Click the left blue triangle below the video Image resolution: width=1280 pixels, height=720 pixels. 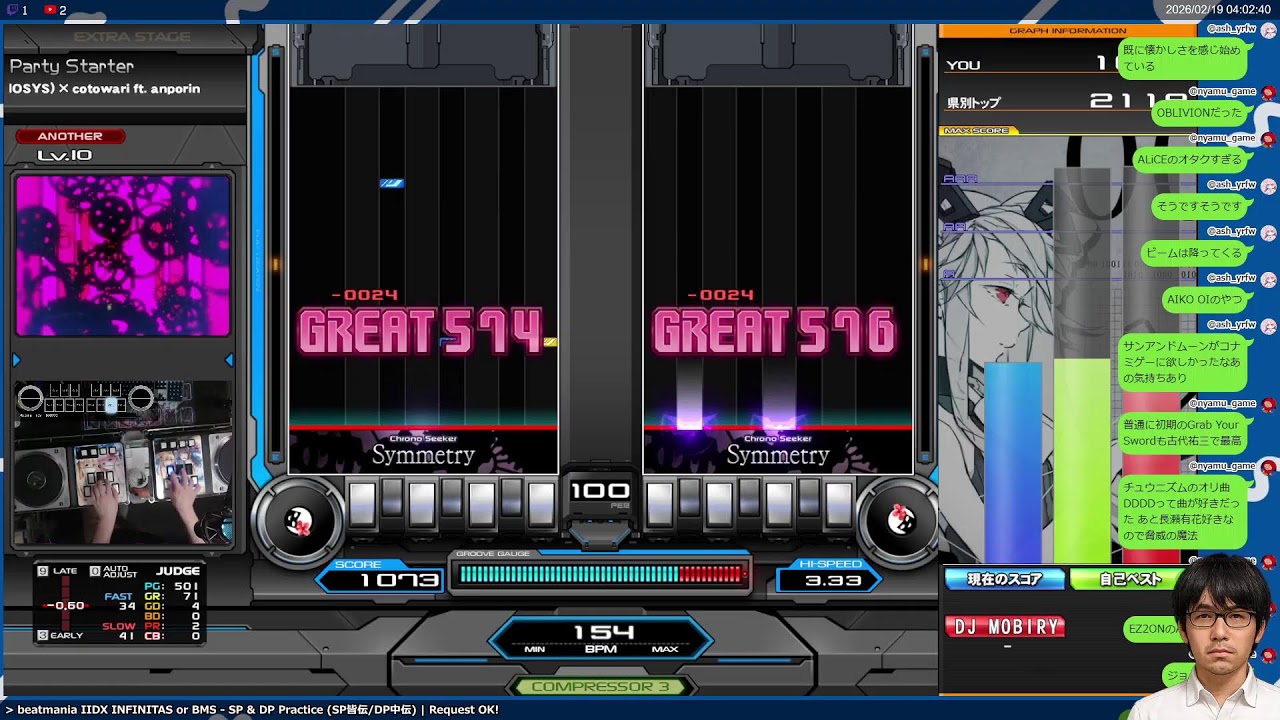pos(16,360)
